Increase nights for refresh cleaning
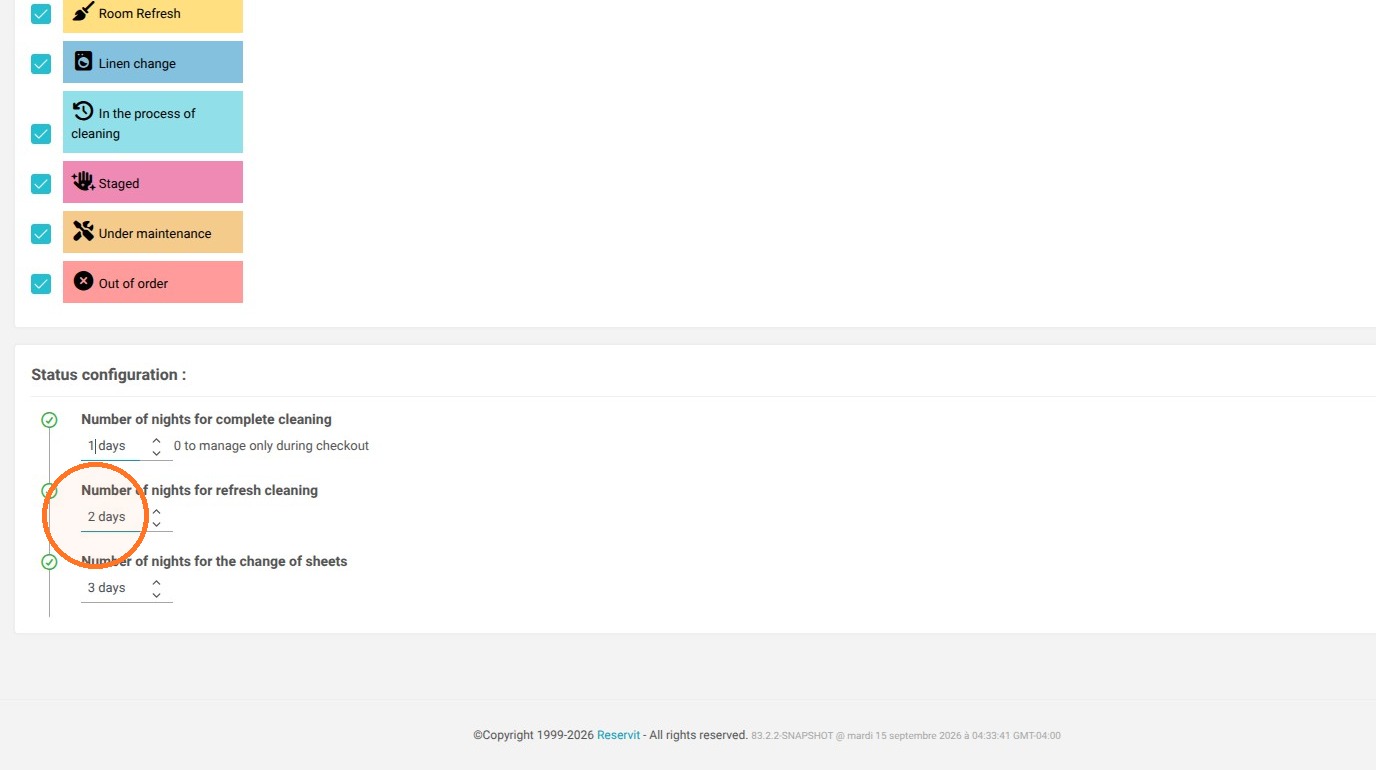Screen dimensions: 1376x770 (x=156, y=511)
